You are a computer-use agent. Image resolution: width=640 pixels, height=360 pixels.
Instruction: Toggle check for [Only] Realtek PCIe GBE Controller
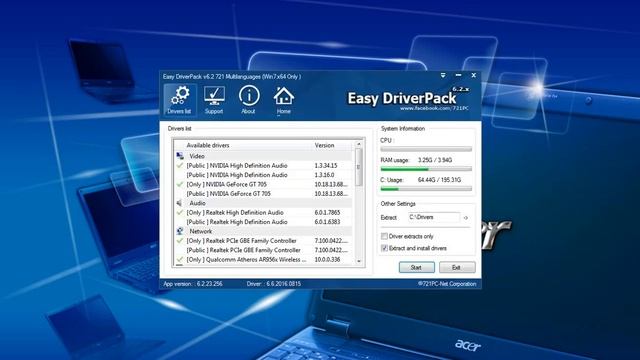pos(180,240)
